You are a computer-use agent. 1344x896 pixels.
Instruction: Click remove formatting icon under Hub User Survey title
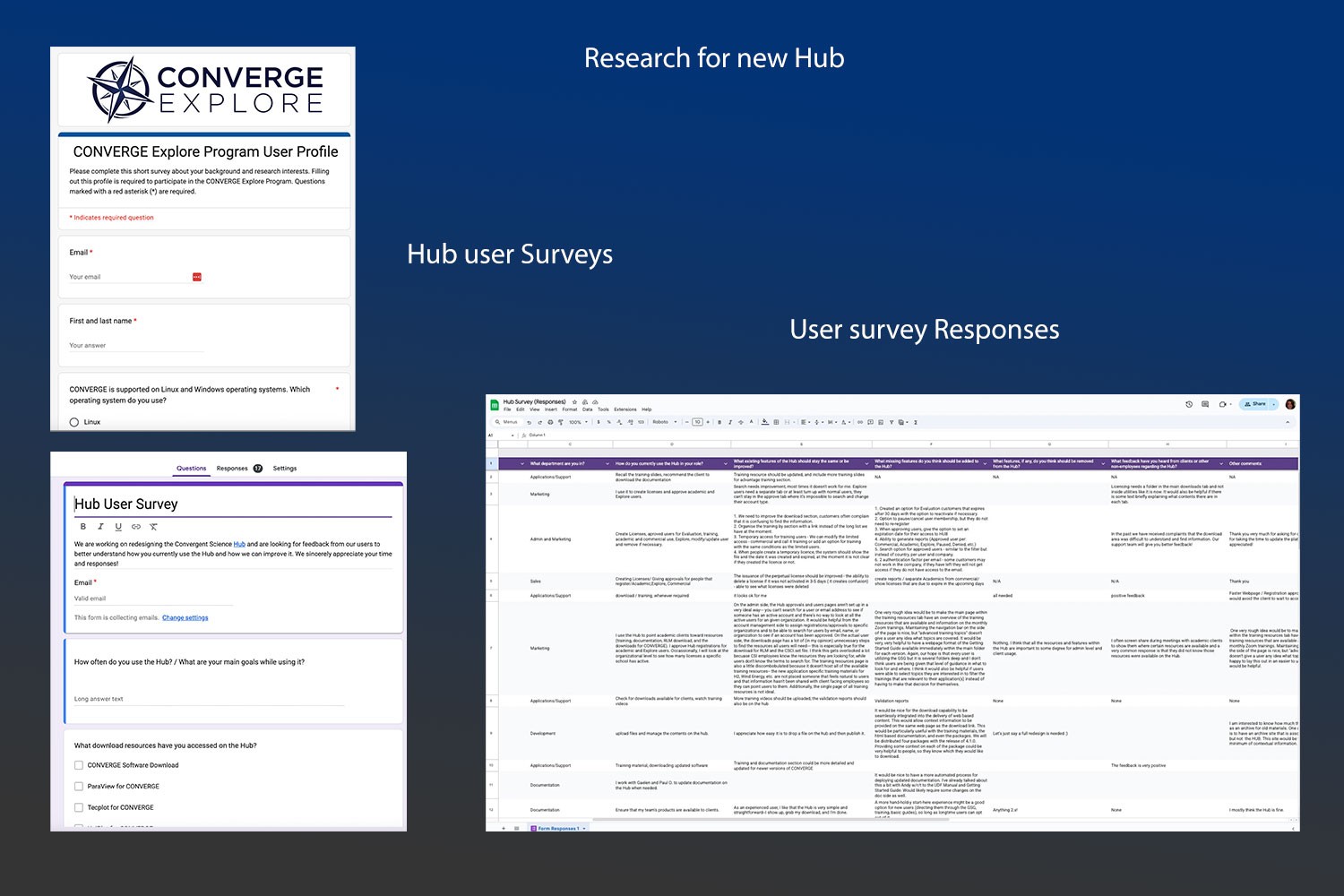pyautogui.click(x=153, y=527)
